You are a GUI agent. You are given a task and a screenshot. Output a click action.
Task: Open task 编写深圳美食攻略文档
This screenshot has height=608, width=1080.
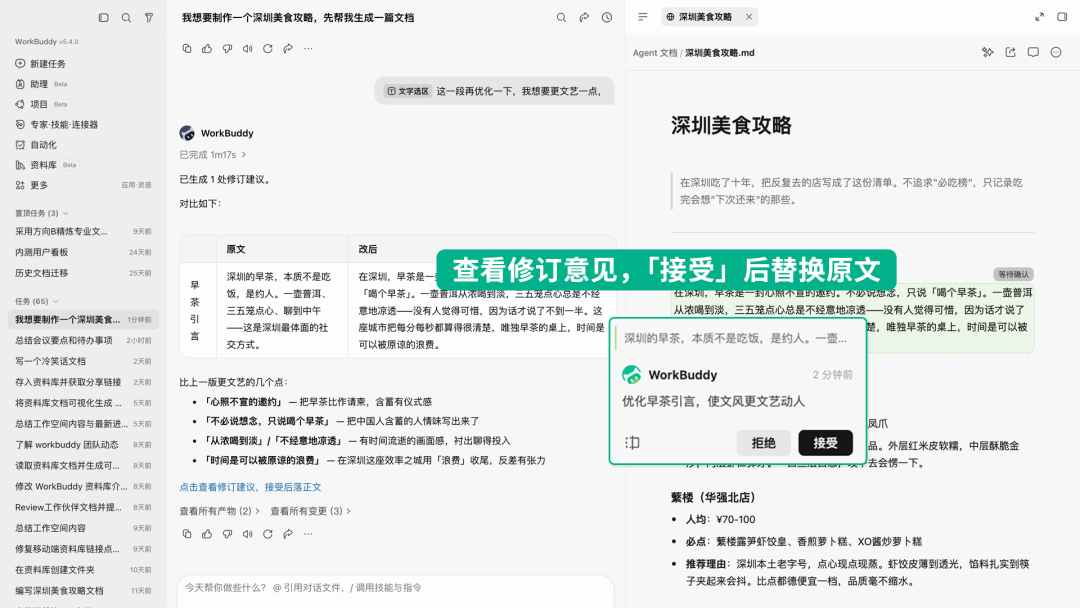(83, 590)
